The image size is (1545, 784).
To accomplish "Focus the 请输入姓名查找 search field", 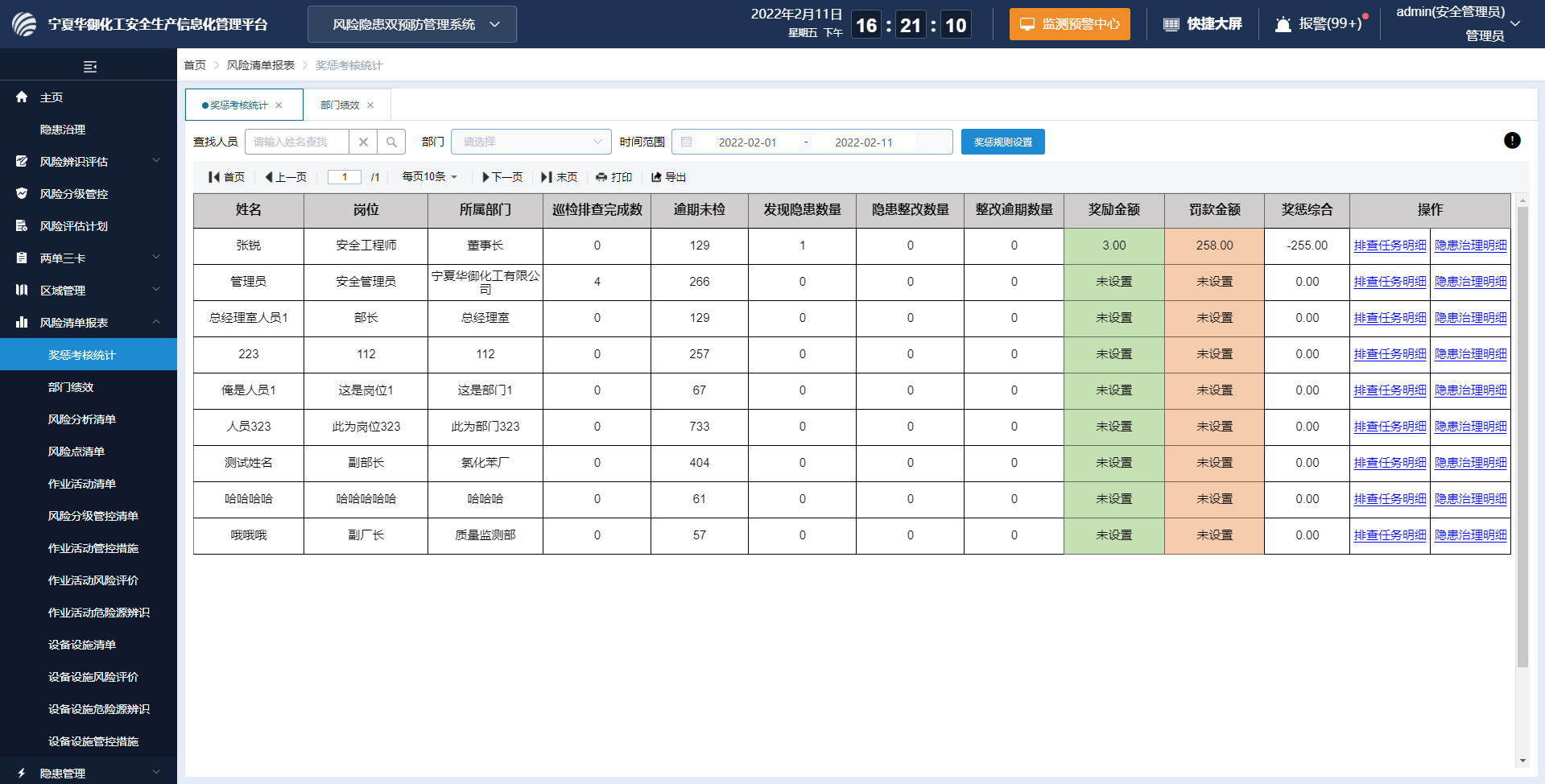I will click(297, 142).
